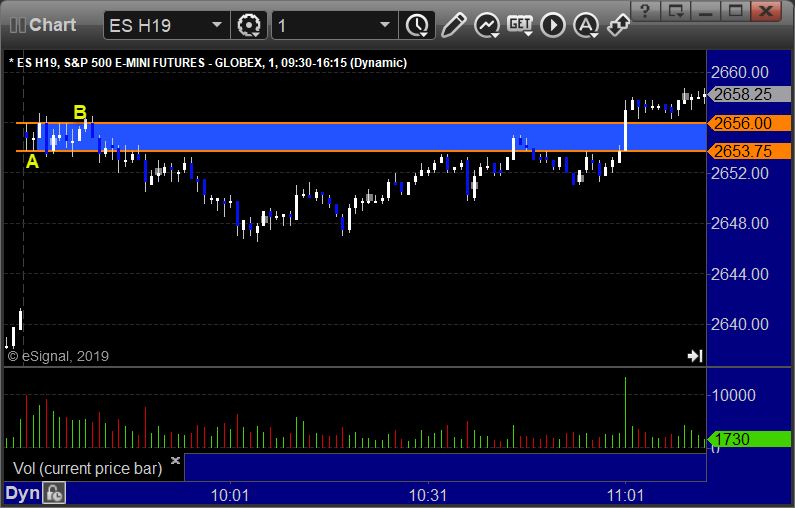
Task: Expand the ES H19 symbol dropdown arrow
Action: click(216, 25)
